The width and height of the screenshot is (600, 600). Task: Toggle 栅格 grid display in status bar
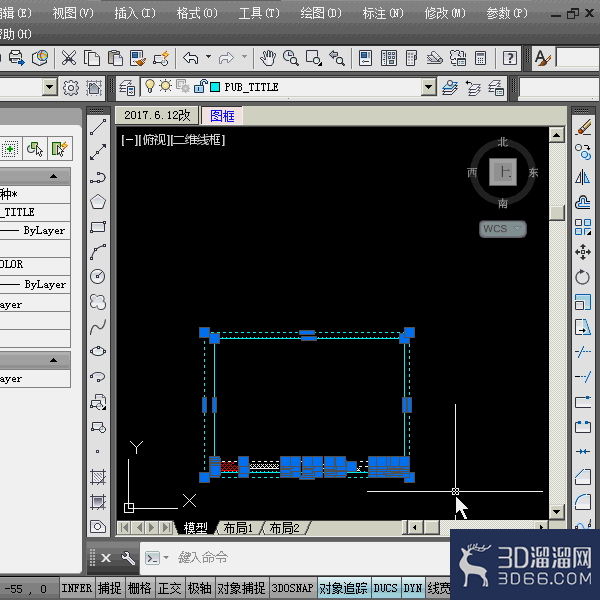pos(139,588)
